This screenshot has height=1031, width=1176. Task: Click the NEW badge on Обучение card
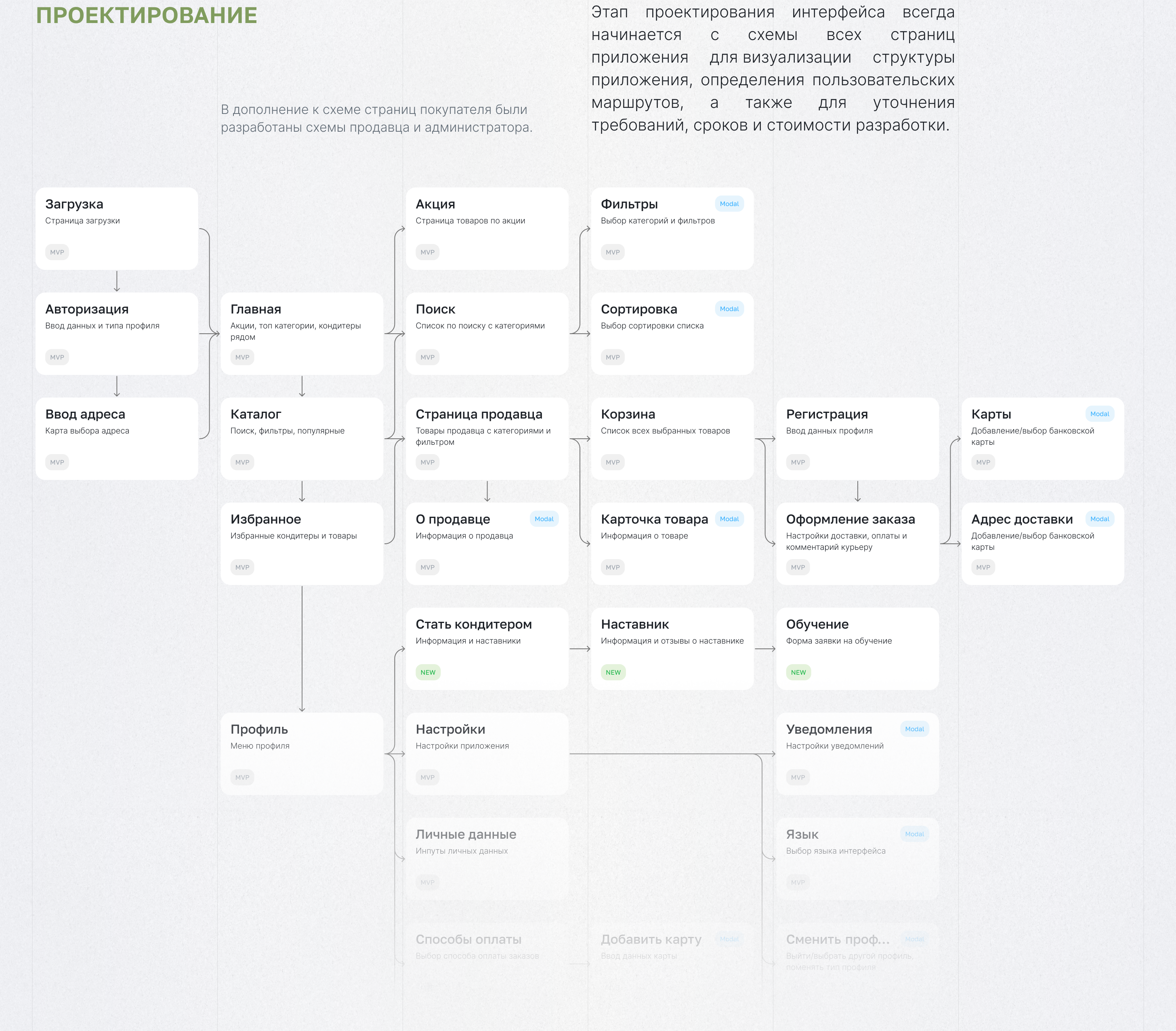[x=798, y=673]
